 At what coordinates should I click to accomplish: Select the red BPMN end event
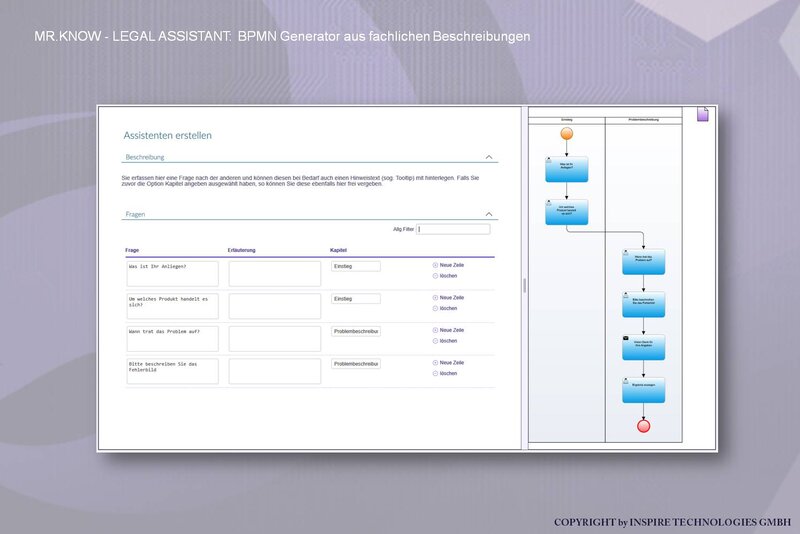(x=643, y=426)
